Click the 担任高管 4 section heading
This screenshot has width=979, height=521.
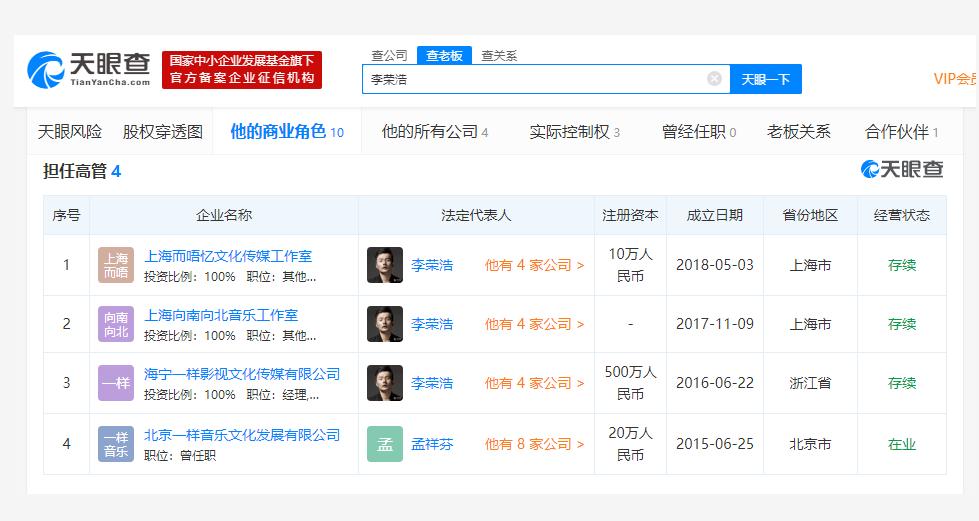pos(82,171)
